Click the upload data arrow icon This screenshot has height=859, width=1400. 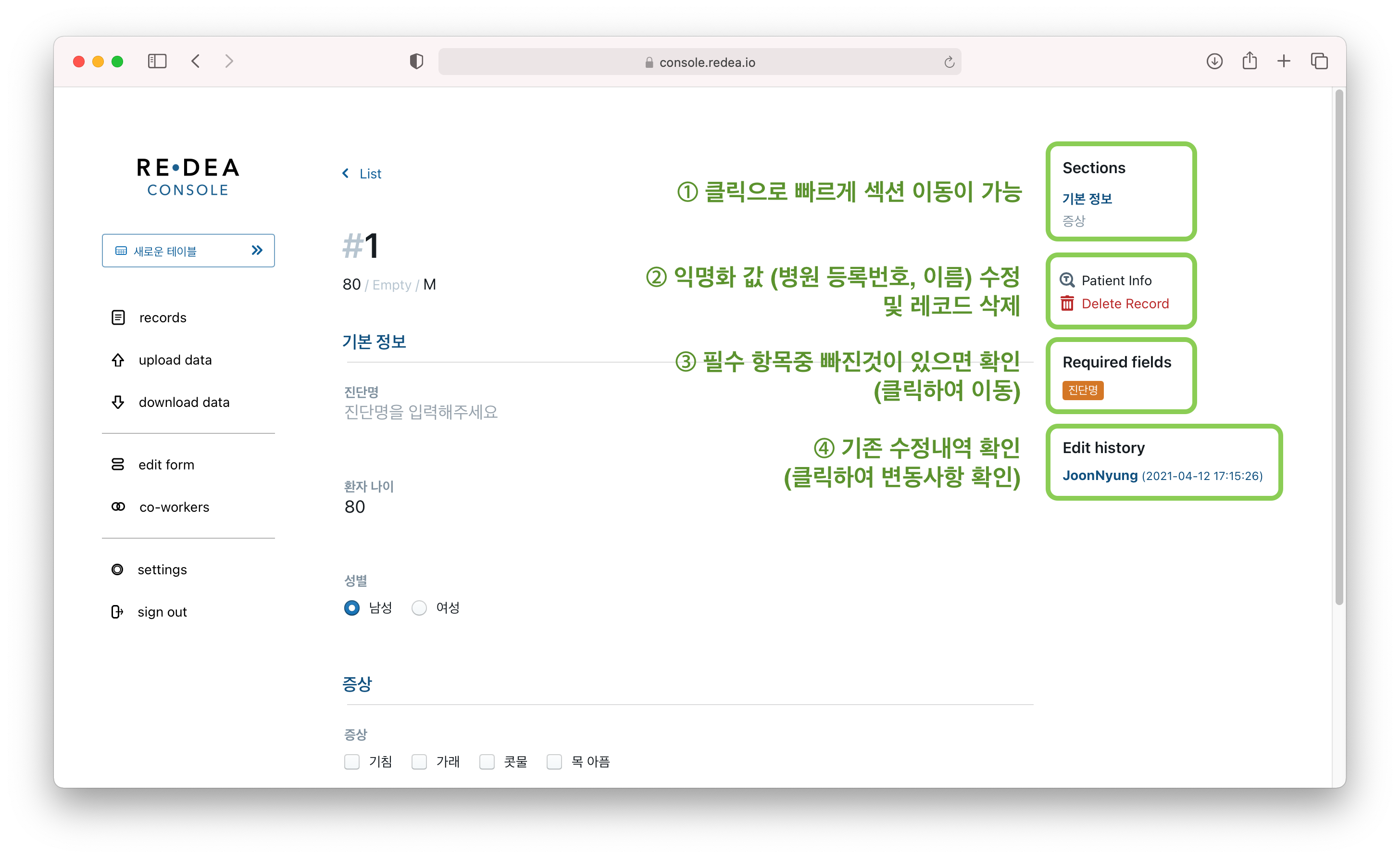[118, 360]
